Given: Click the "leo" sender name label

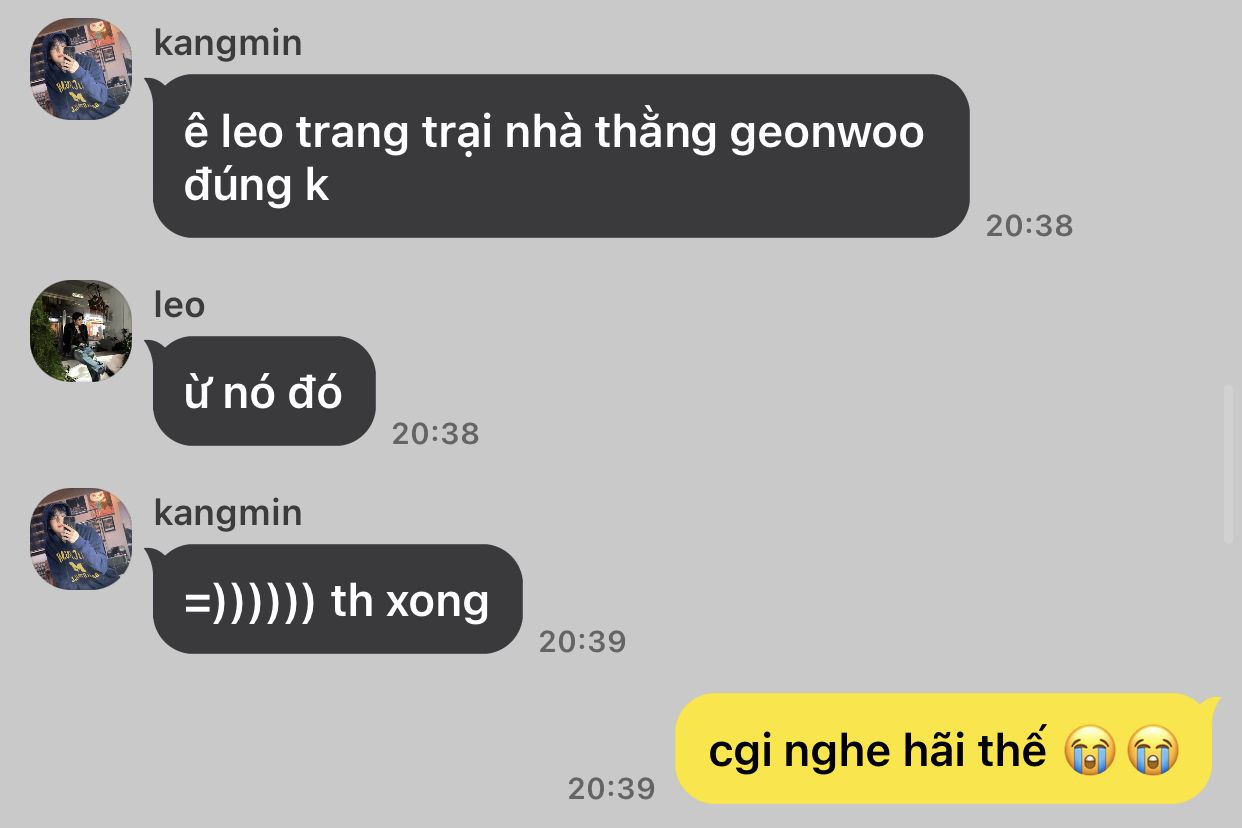Looking at the screenshot, I should tap(179, 305).
